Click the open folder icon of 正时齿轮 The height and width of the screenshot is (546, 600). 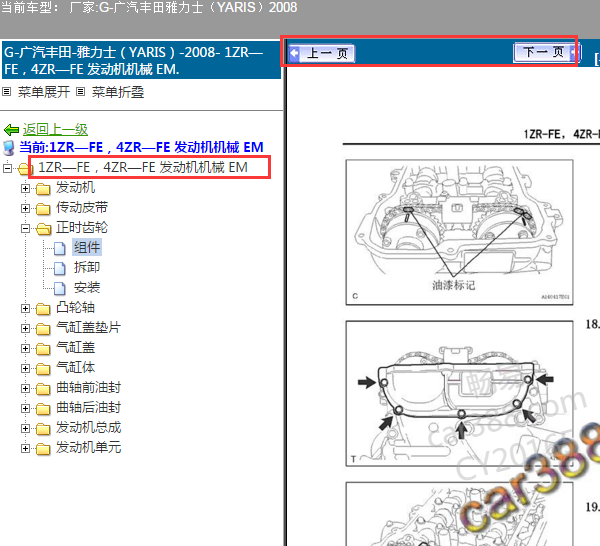click(43, 229)
